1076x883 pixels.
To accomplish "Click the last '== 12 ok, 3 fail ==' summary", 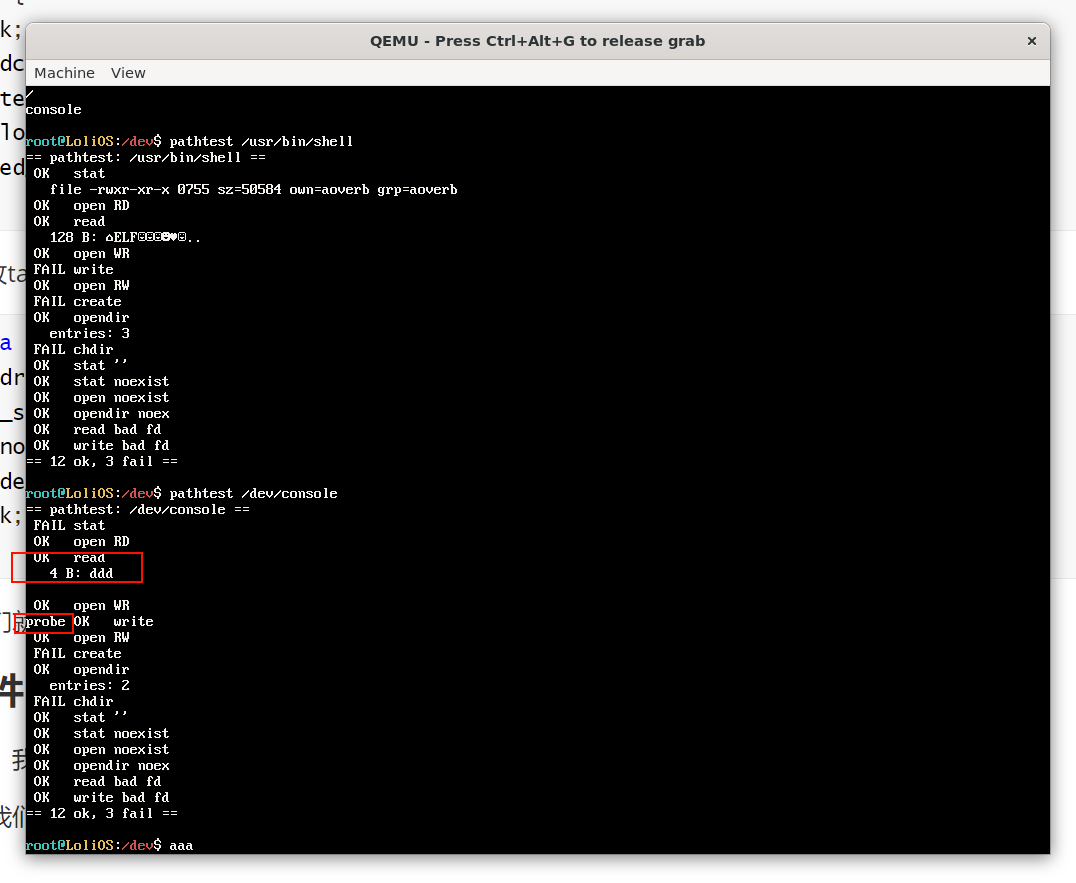I will coord(101,814).
